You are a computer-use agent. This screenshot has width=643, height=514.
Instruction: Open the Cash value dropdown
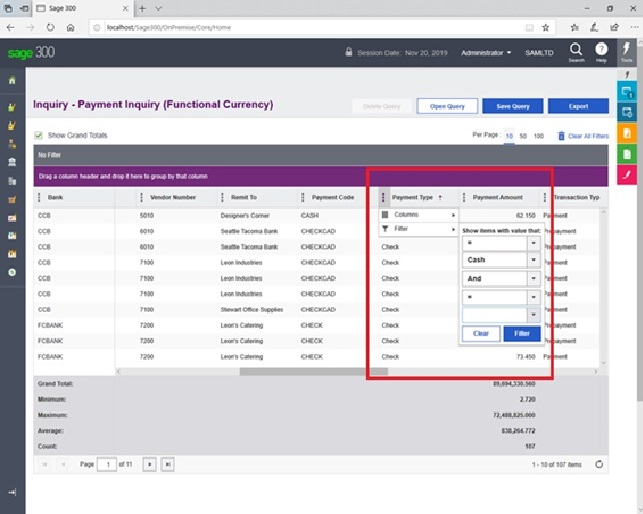click(534, 260)
